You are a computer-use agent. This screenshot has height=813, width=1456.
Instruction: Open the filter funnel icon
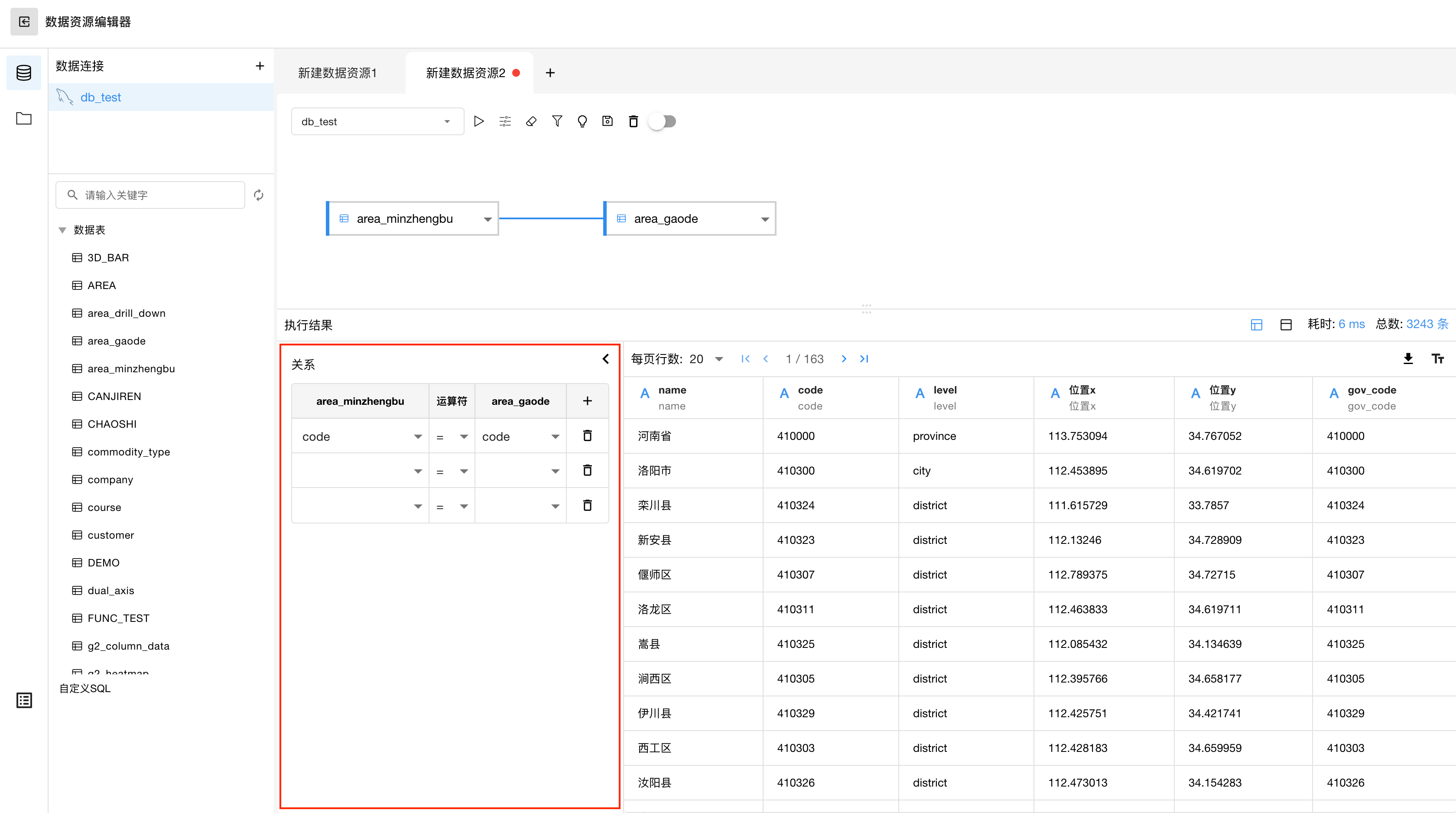[x=557, y=121]
